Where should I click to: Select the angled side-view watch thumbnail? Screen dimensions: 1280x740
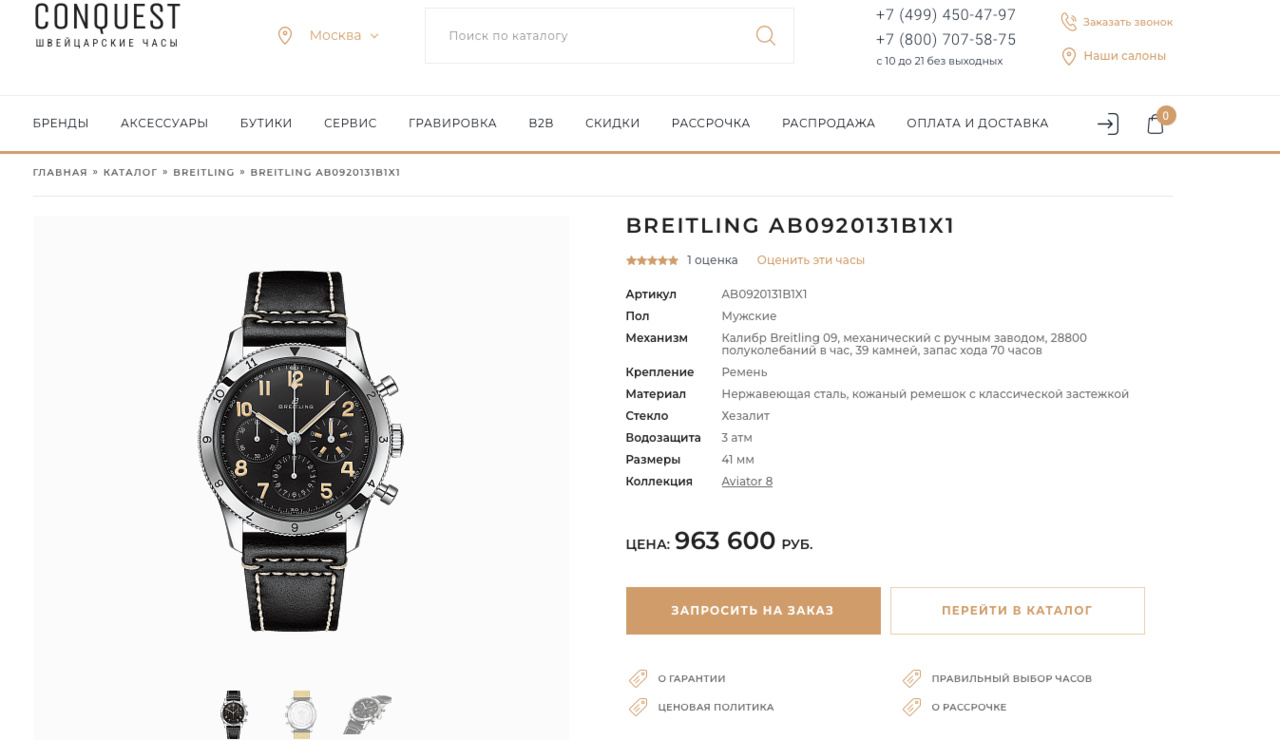[367, 714]
